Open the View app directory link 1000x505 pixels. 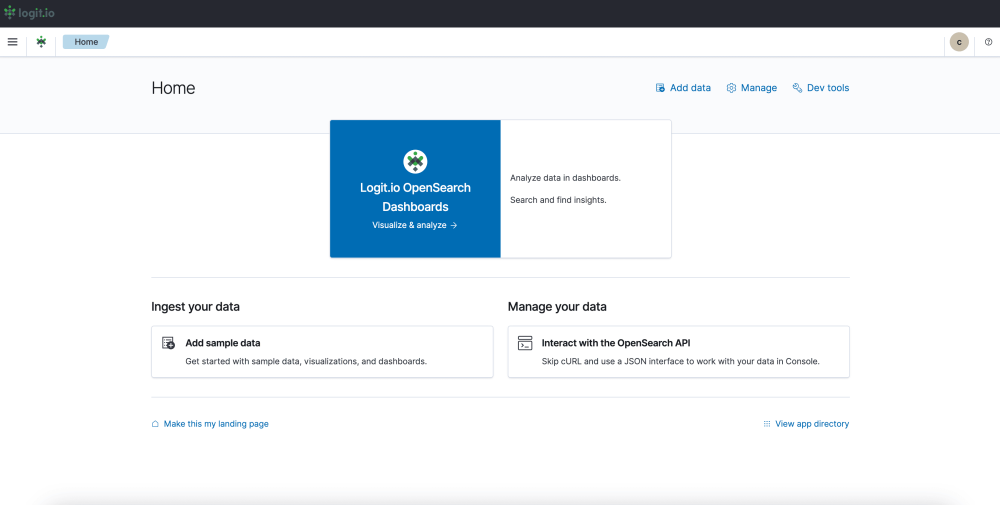coord(812,424)
